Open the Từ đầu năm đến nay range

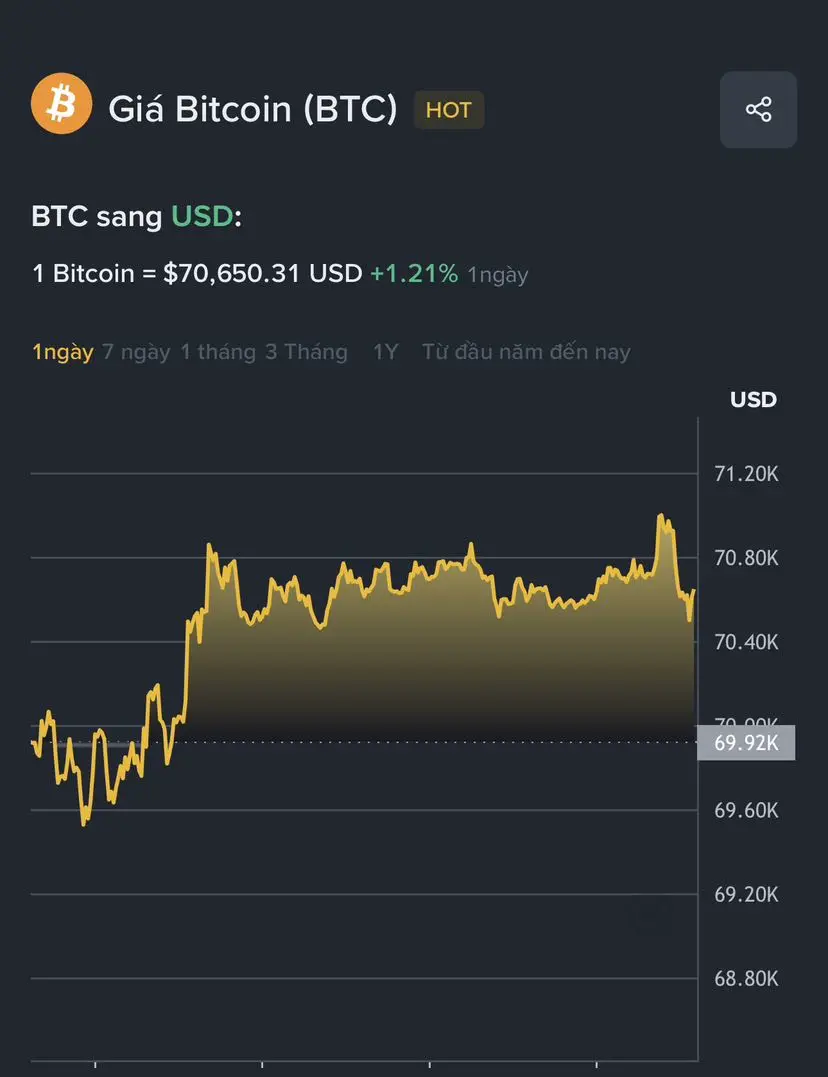526,352
